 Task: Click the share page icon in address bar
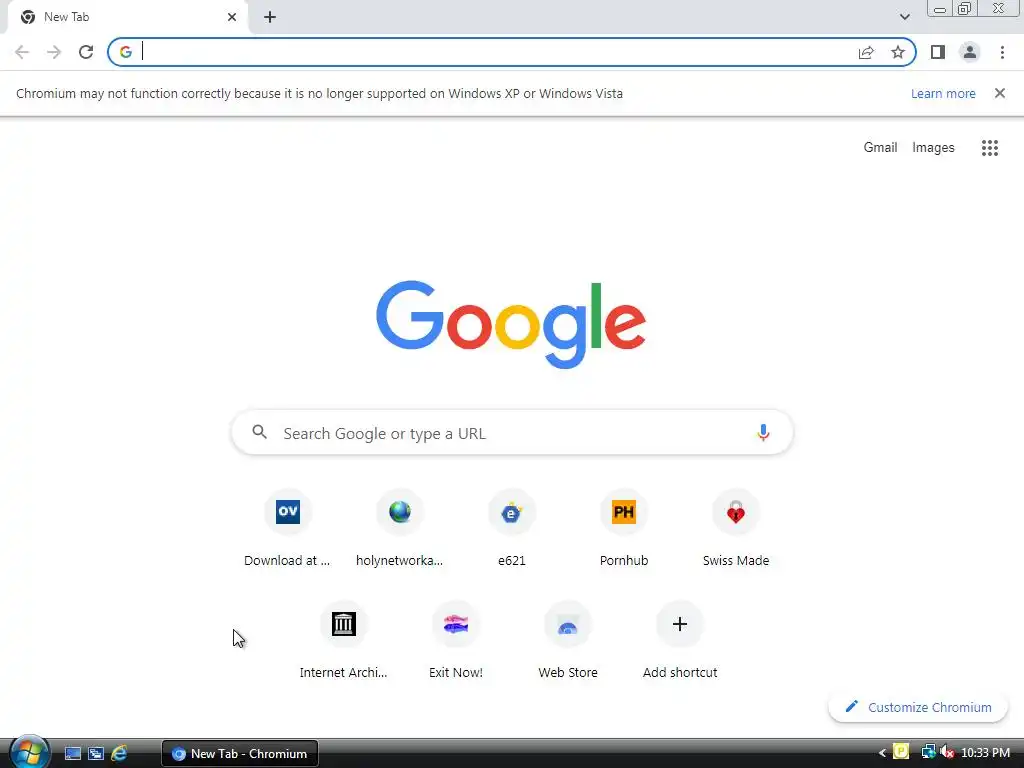pos(866,52)
